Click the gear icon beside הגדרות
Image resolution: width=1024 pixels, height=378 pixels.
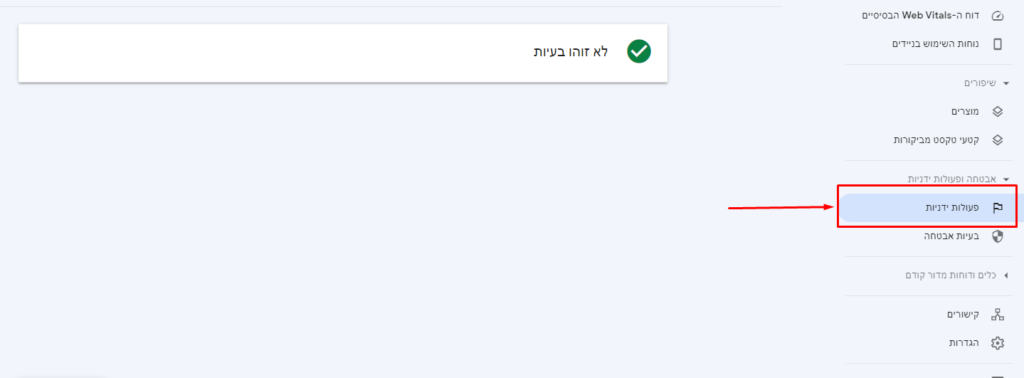997,343
